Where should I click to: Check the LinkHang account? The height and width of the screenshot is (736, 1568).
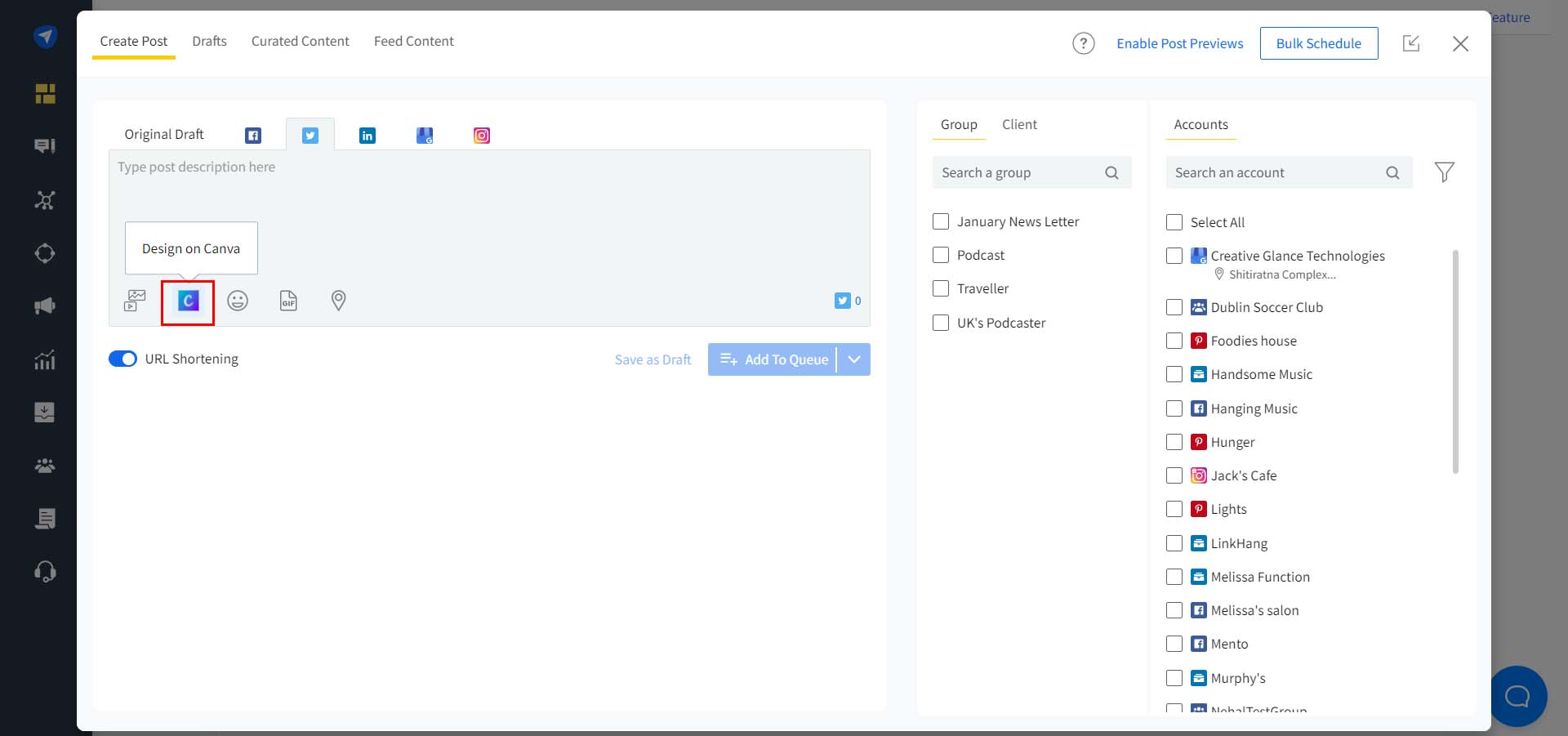coord(1174,543)
